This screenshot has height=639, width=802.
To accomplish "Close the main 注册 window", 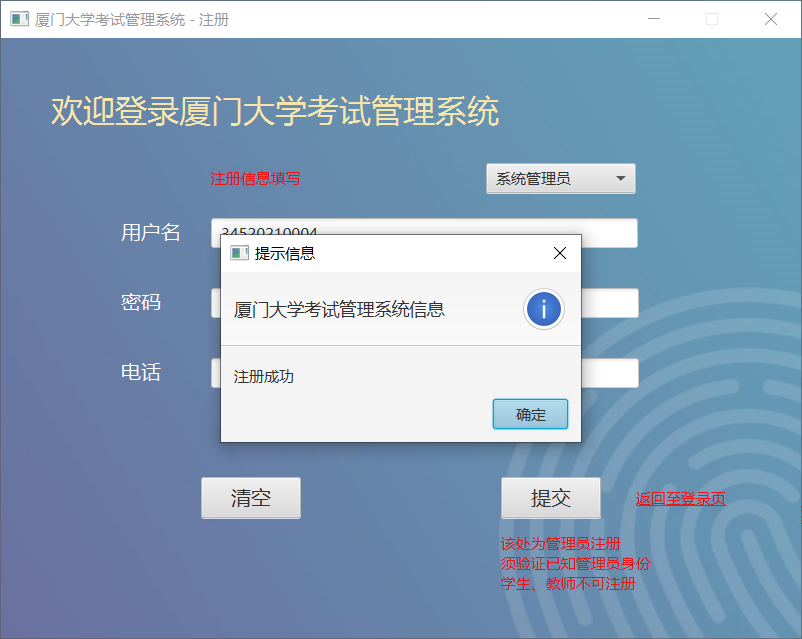I will pos(771,19).
